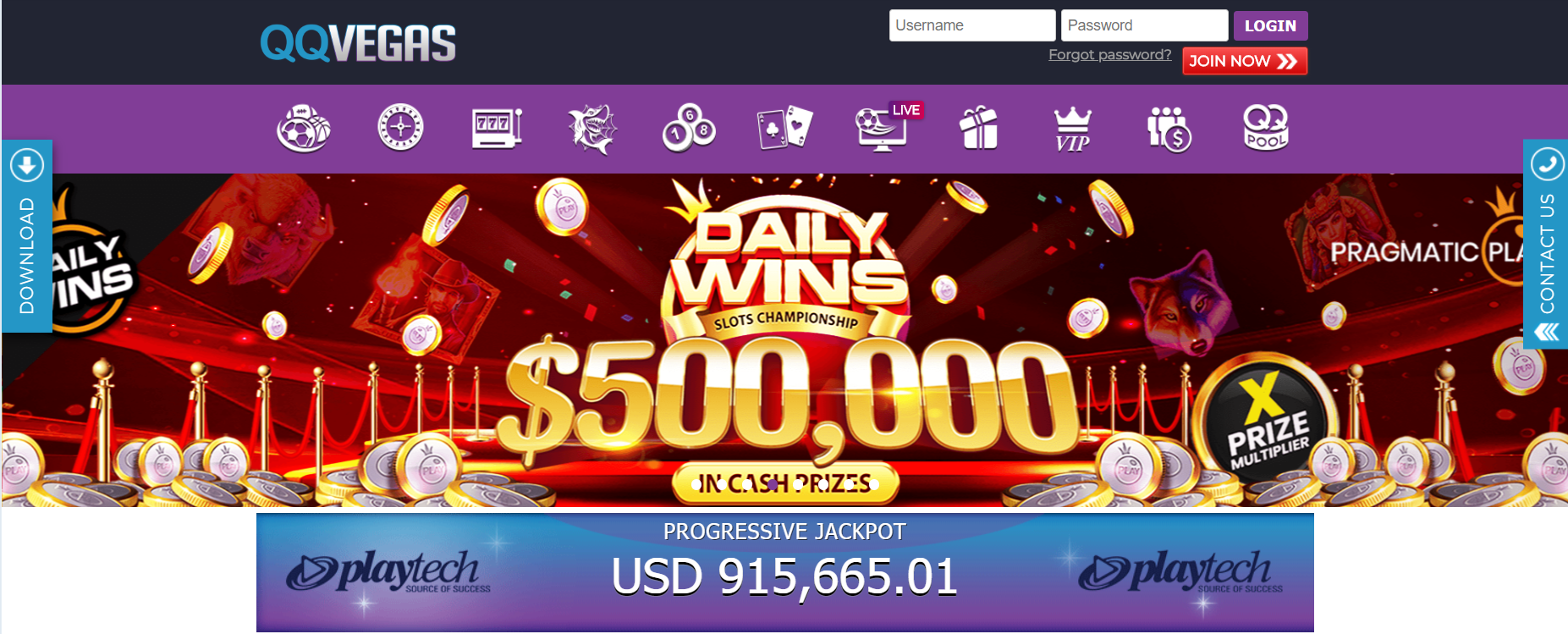Open the playing cards poker icon
1568x634 pixels.
[785, 128]
